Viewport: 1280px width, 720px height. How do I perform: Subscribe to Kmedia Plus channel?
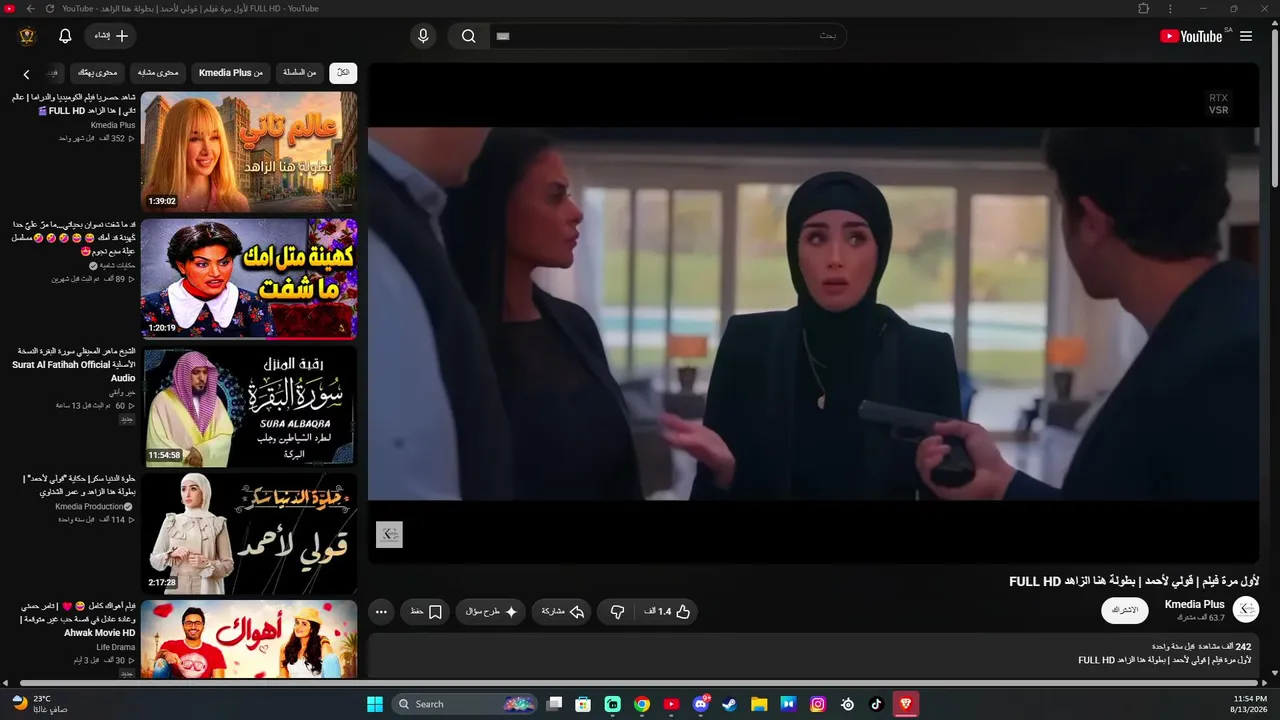point(1125,610)
